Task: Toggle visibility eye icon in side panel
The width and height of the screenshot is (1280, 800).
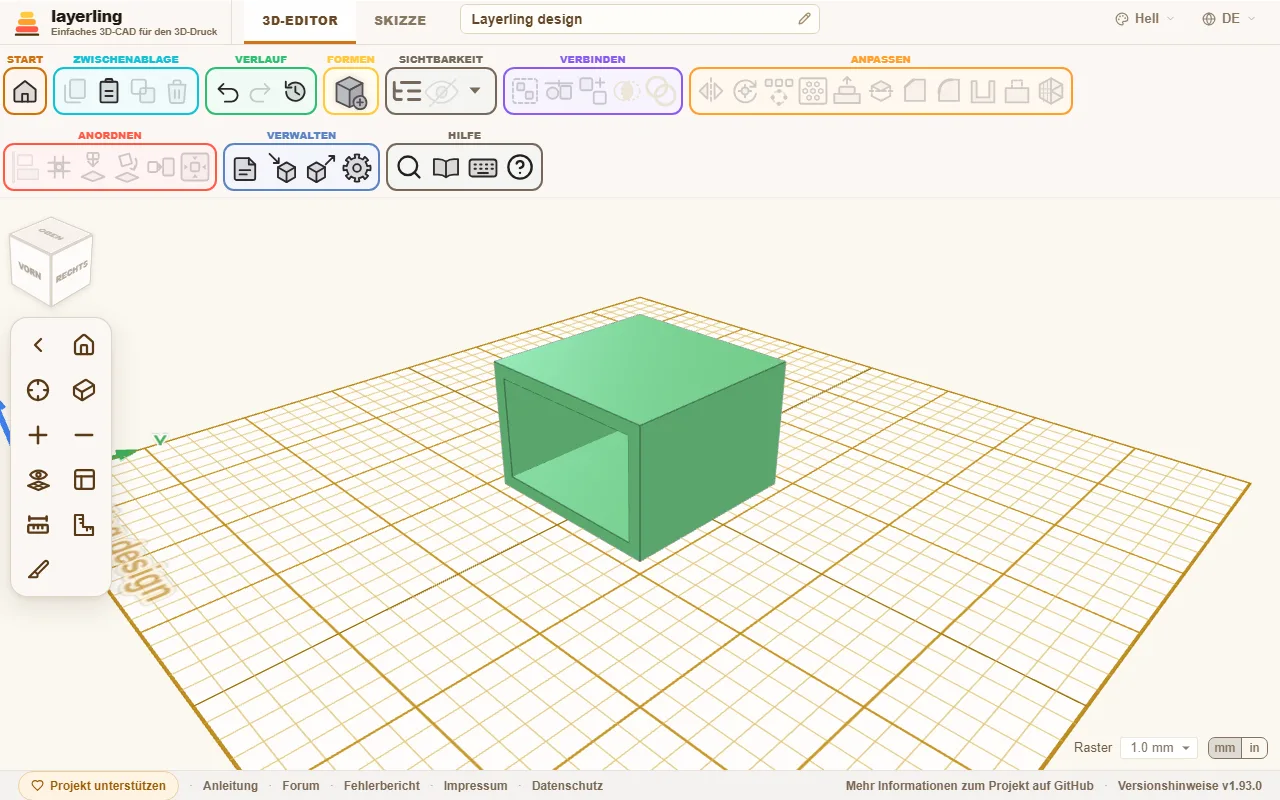Action: 38,480
